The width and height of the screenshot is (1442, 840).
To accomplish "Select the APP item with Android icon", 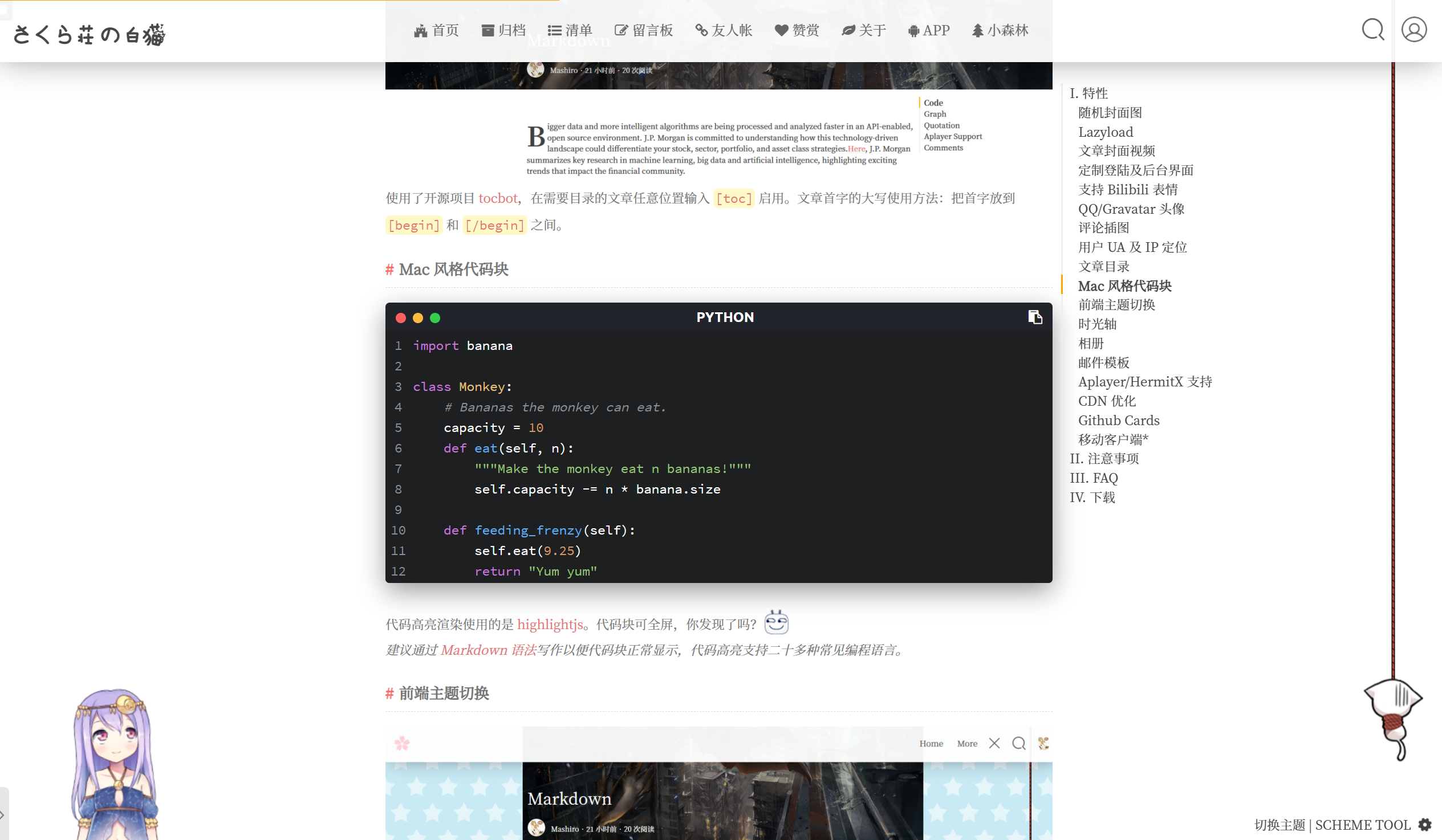I will coord(929,30).
